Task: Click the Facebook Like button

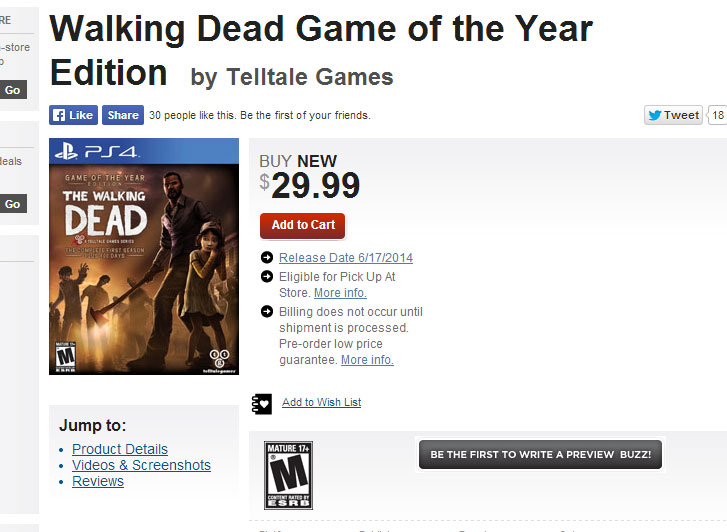Action: click(72, 115)
